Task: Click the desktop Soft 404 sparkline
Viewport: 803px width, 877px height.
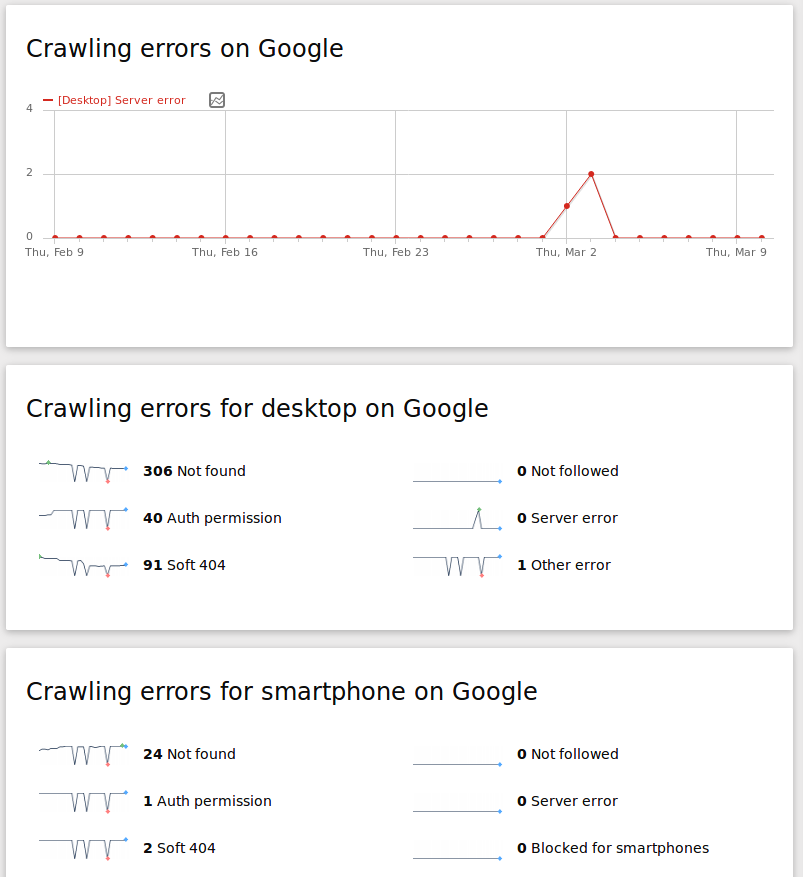Action: tap(83, 565)
